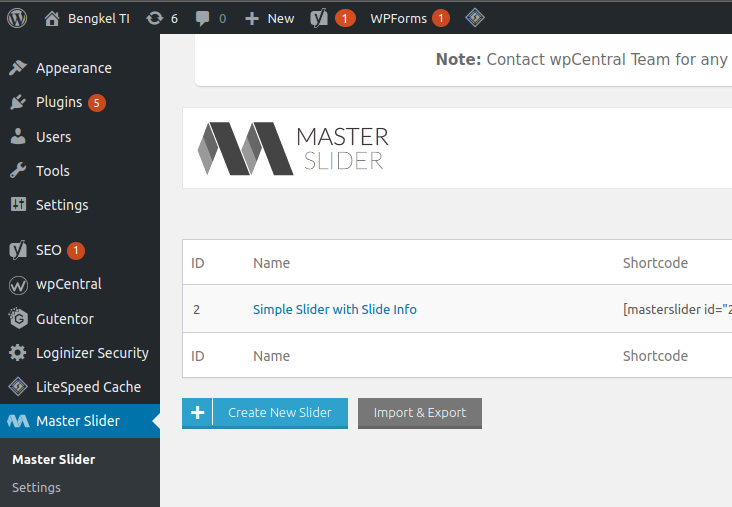Click the SEO notification badge
The image size is (732, 507).
click(x=76, y=250)
